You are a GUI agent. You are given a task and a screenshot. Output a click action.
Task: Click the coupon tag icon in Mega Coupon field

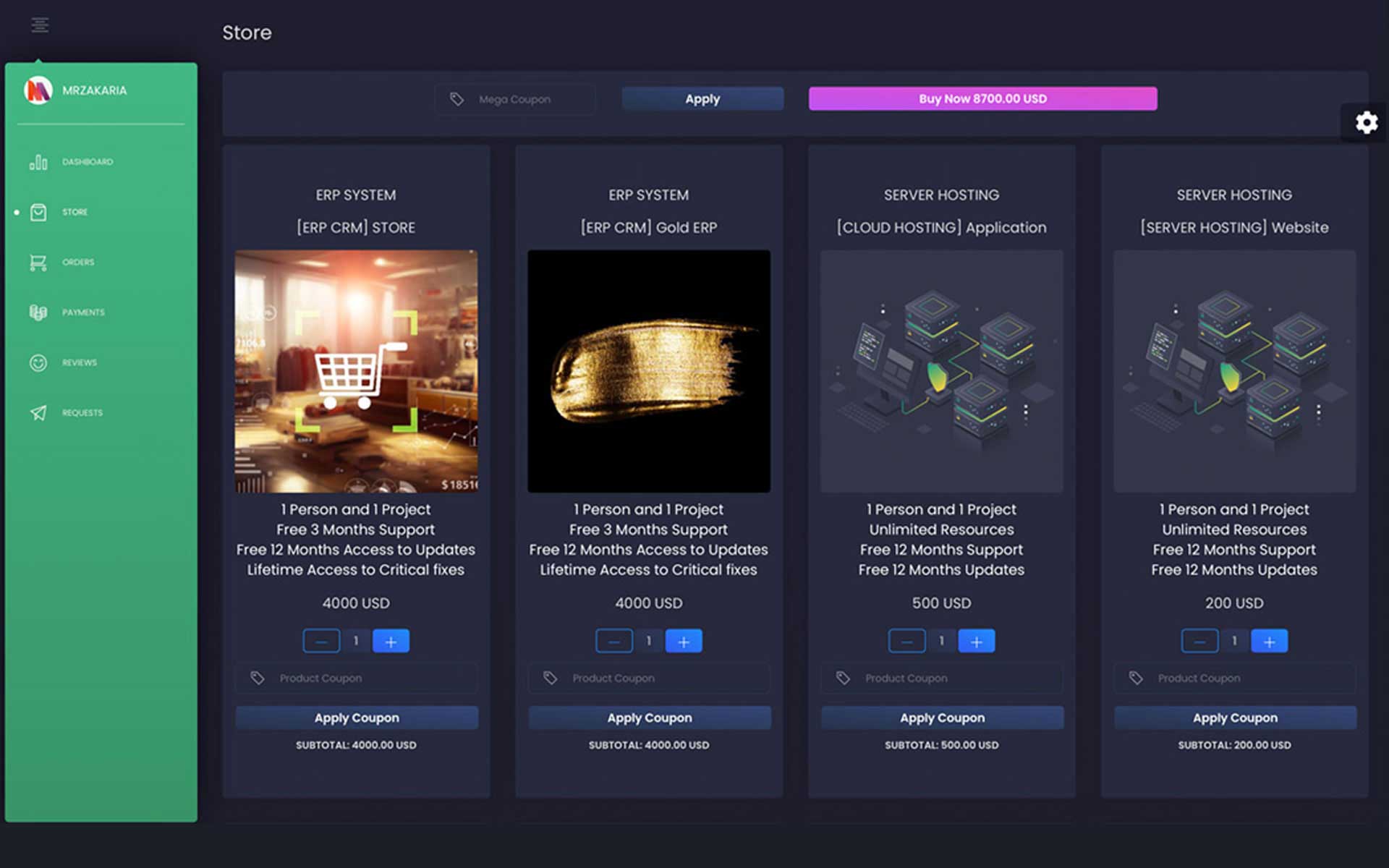[x=456, y=98]
